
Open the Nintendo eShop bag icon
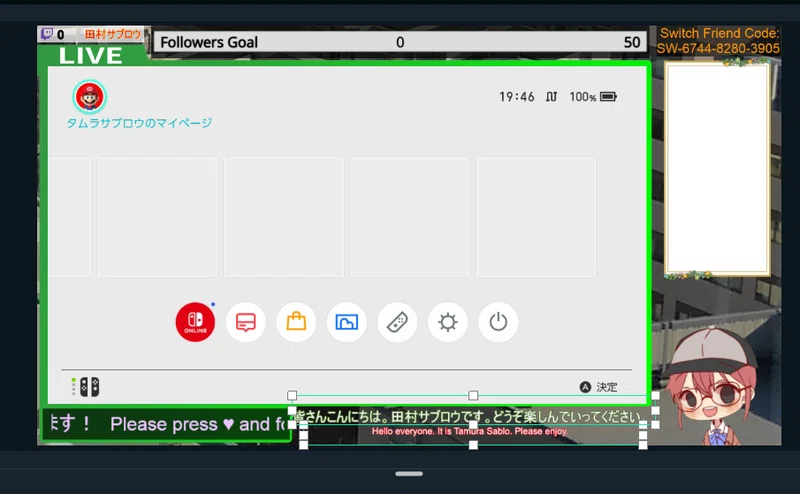296,322
